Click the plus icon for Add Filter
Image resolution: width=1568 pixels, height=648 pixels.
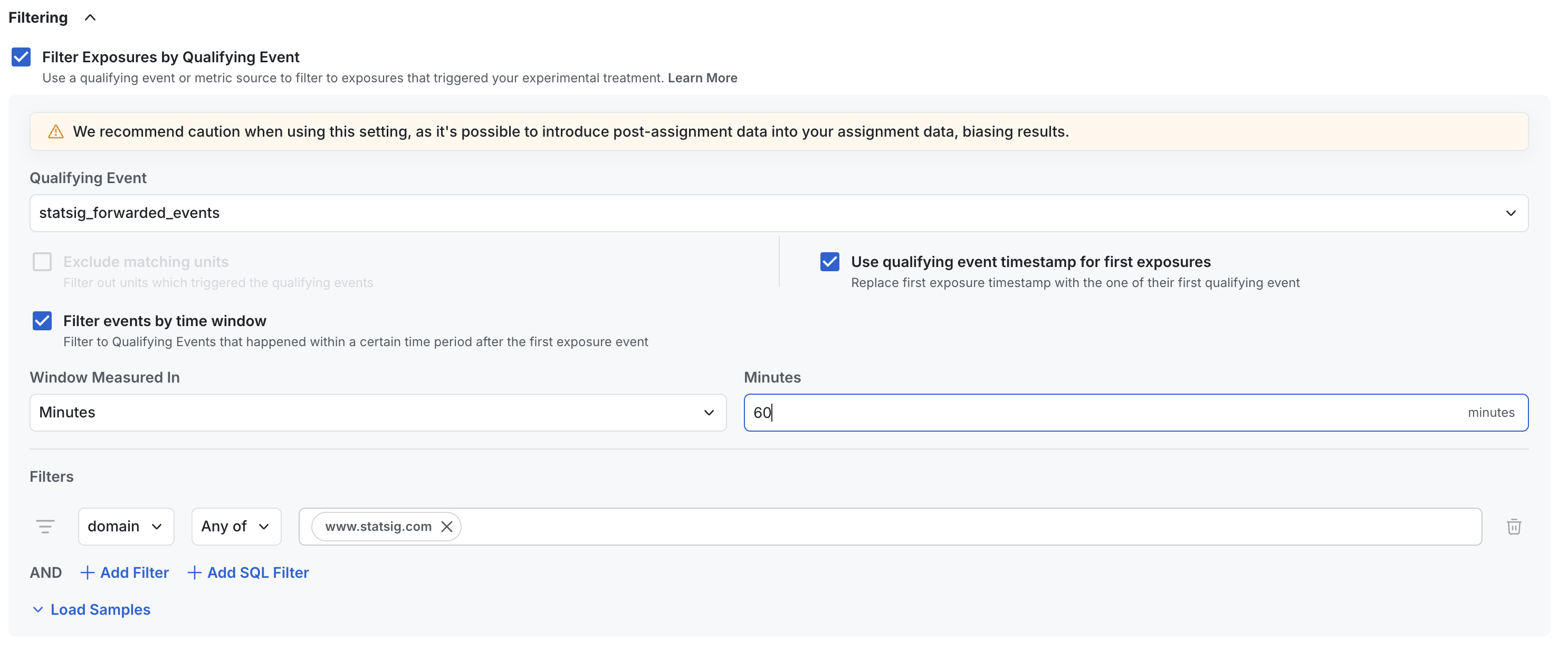click(x=87, y=573)
